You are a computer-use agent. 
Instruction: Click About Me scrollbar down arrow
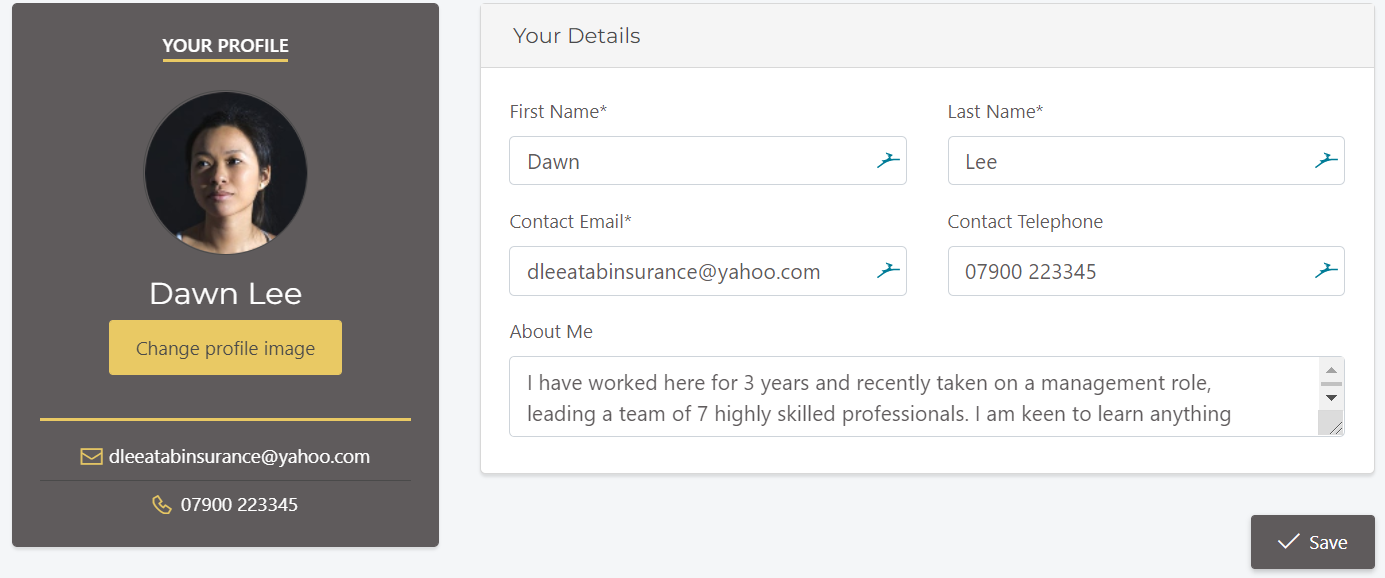(x=1331, y=398)
